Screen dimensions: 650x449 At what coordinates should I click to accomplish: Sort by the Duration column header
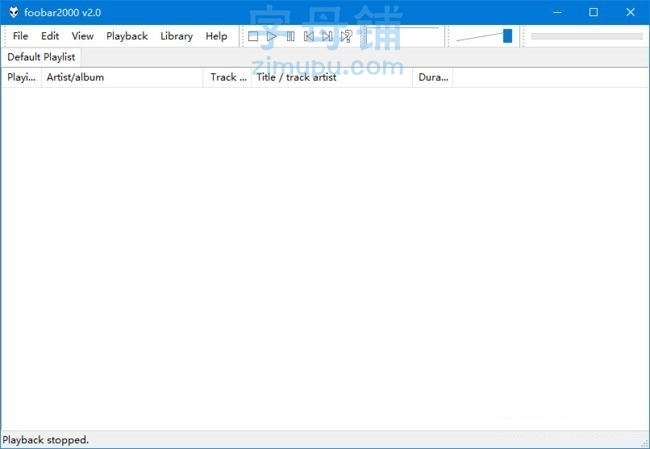click(x=433, y=78)
